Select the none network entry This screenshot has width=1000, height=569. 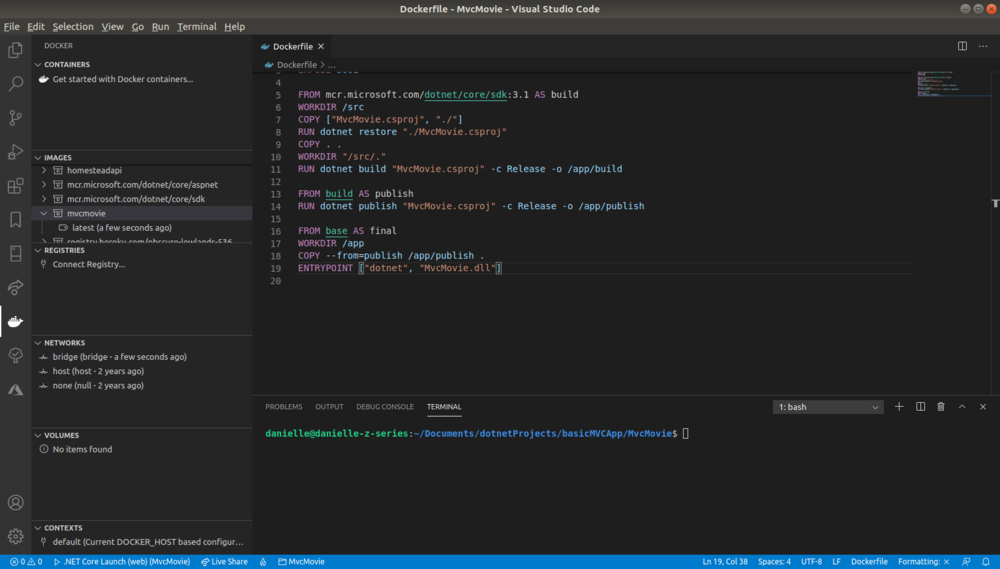pyautogui.click(x=98, y=385)
